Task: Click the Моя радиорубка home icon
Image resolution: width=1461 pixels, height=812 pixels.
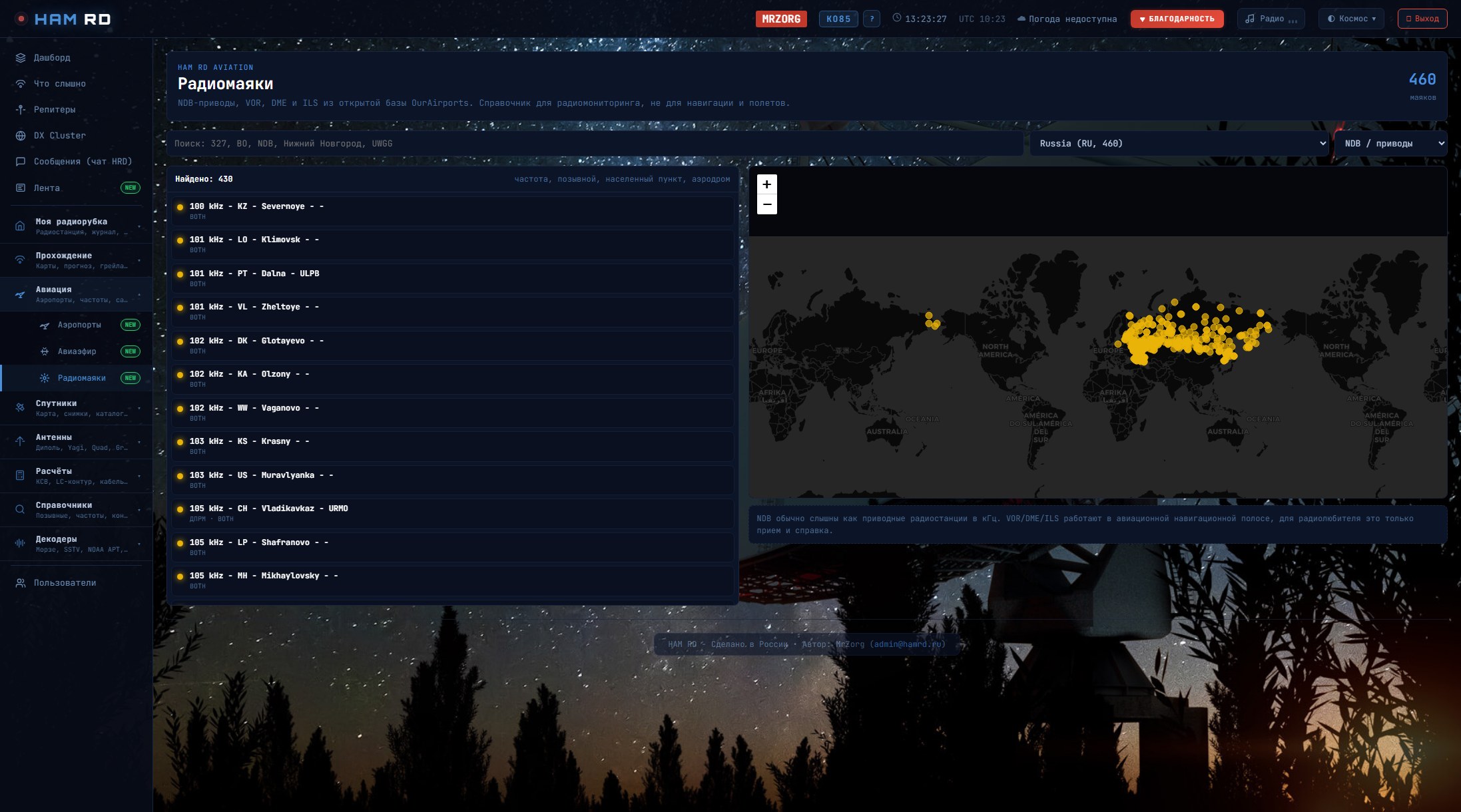Action: point(20,226)
